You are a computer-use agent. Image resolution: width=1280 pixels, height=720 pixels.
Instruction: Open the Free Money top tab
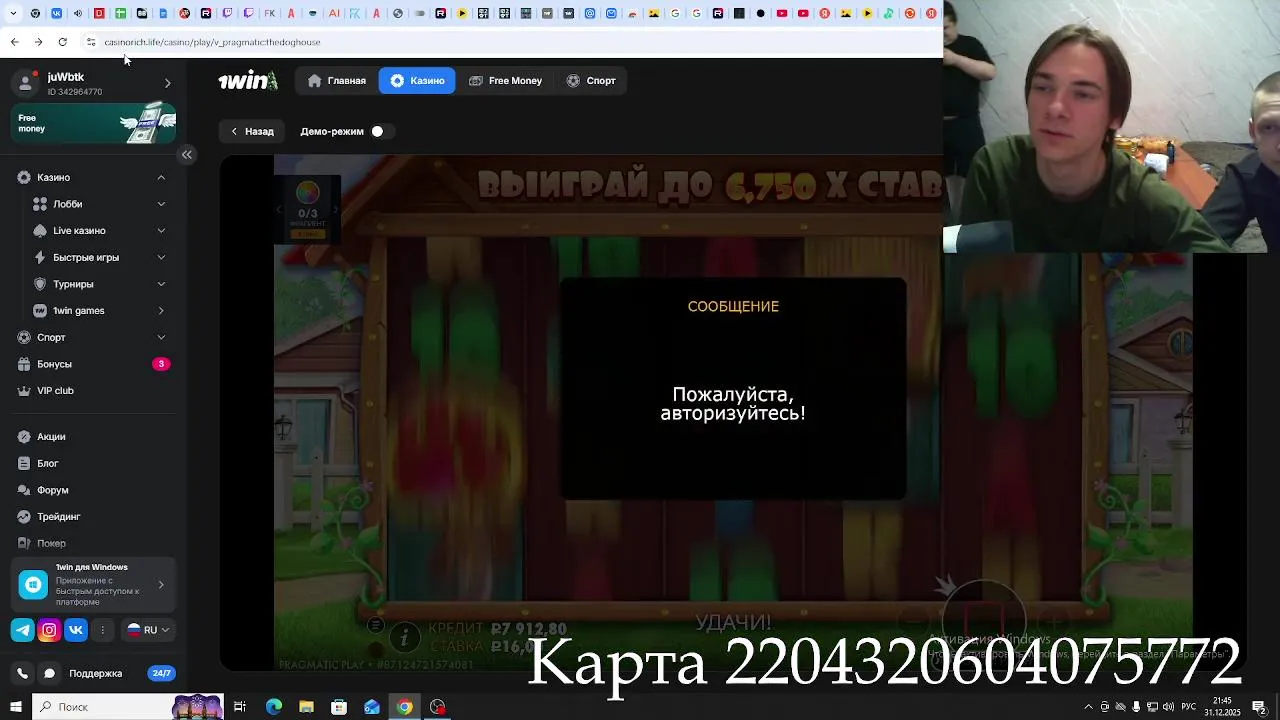[x=506, y=81]
